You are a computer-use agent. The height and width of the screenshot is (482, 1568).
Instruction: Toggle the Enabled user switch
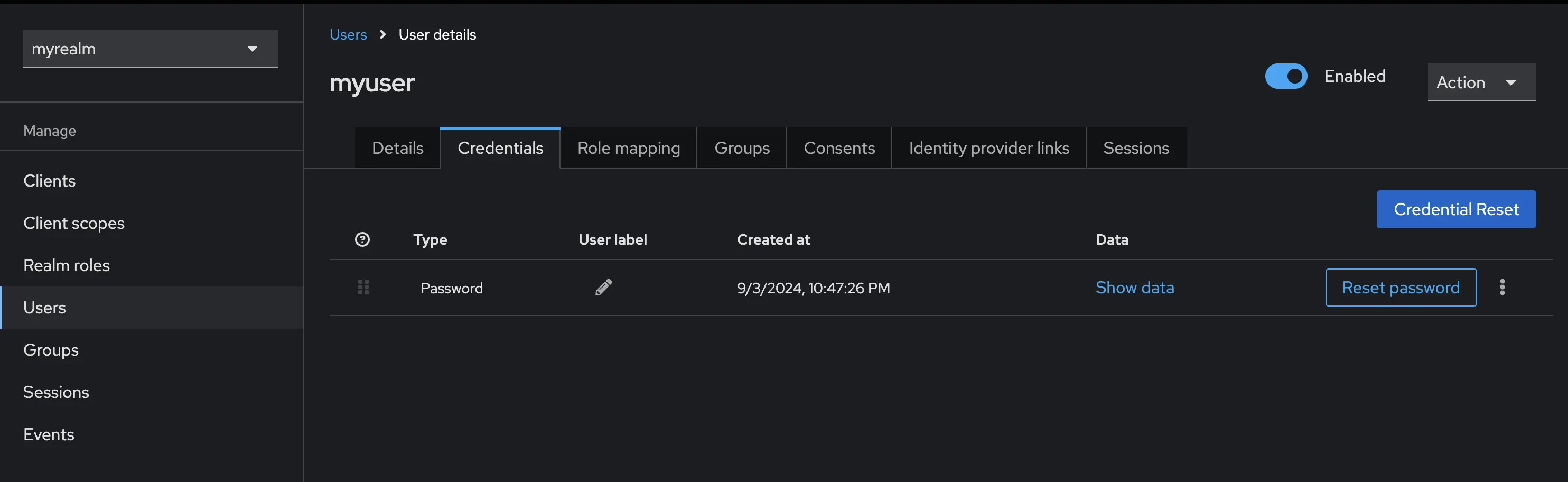[x=1285, y=77]
